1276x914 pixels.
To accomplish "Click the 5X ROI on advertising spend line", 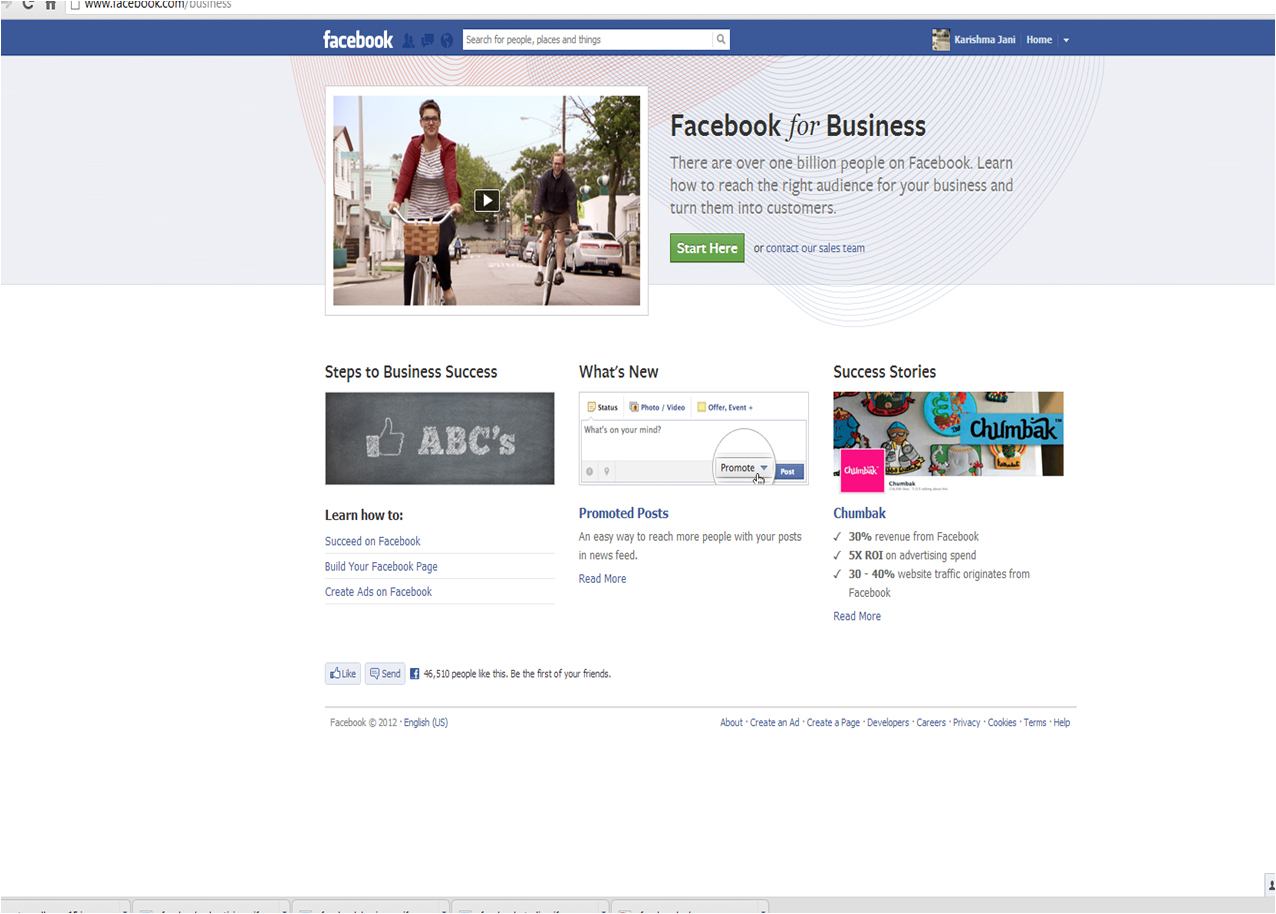I will 913,555.
